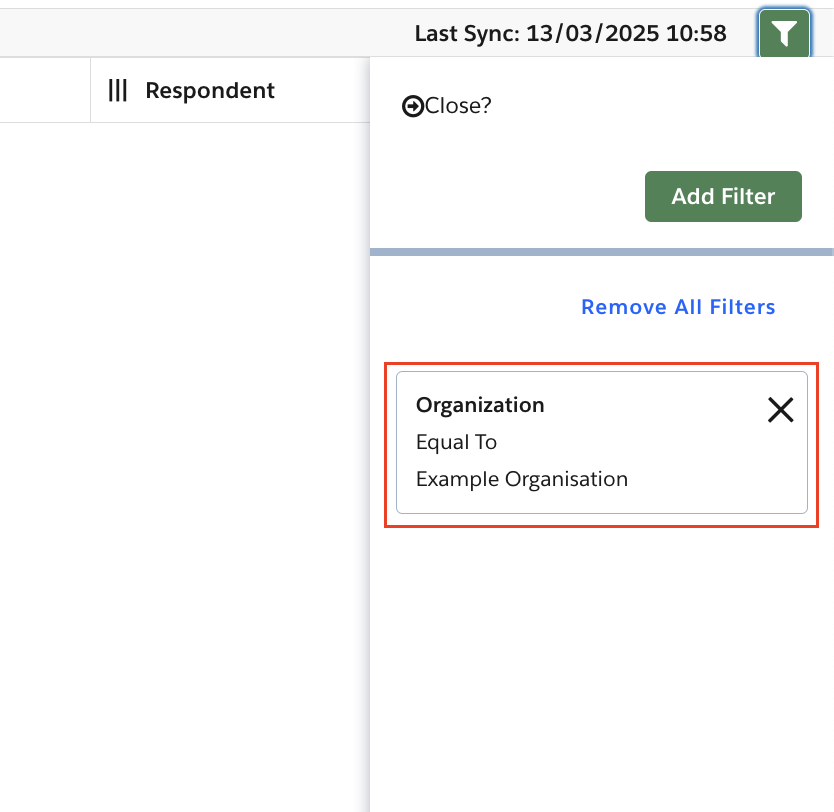Viewport: 834px width, 812px height.
Task: Click the Last Sync status area
Action: pyautogui.click(x=571, y=33)
